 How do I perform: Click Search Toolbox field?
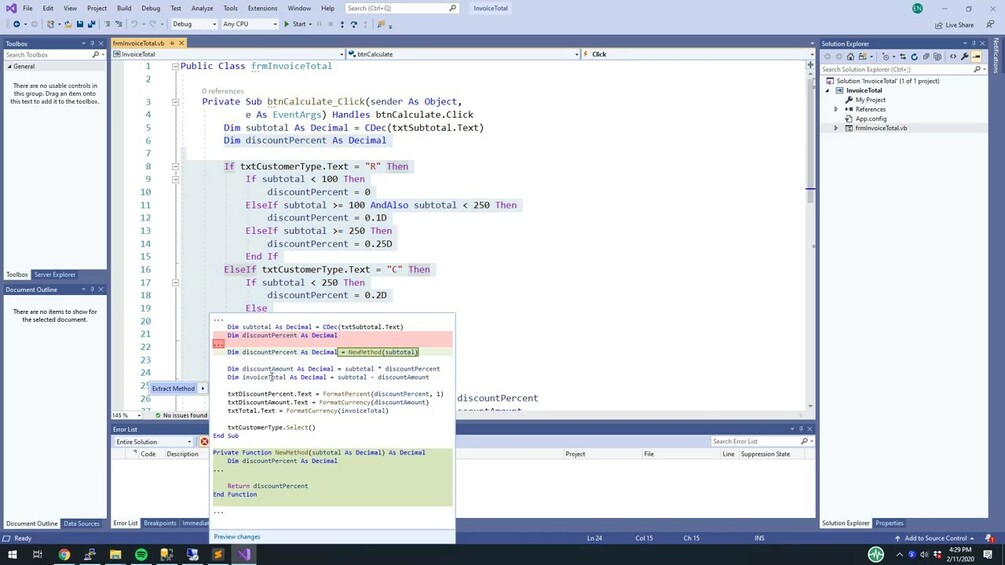click(x=54, y=55)
